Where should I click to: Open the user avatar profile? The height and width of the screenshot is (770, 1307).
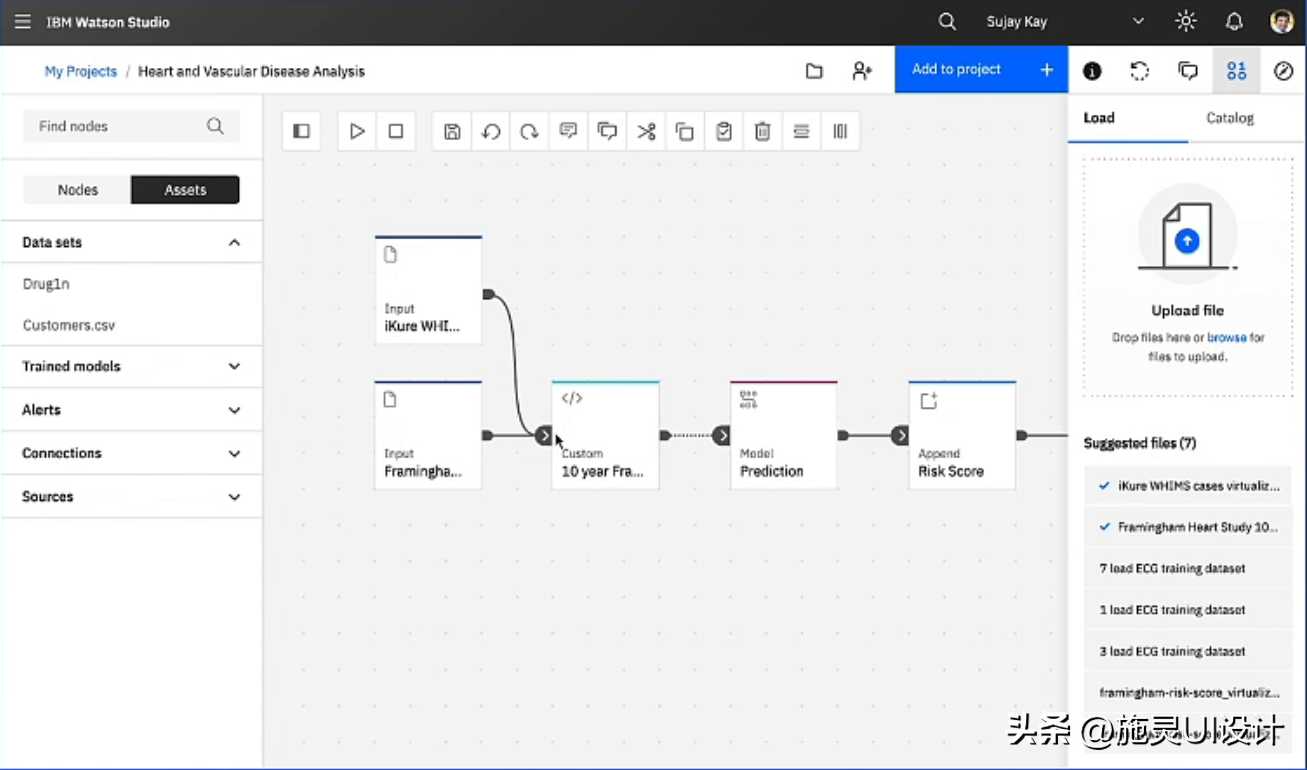tap(1282, 21)
